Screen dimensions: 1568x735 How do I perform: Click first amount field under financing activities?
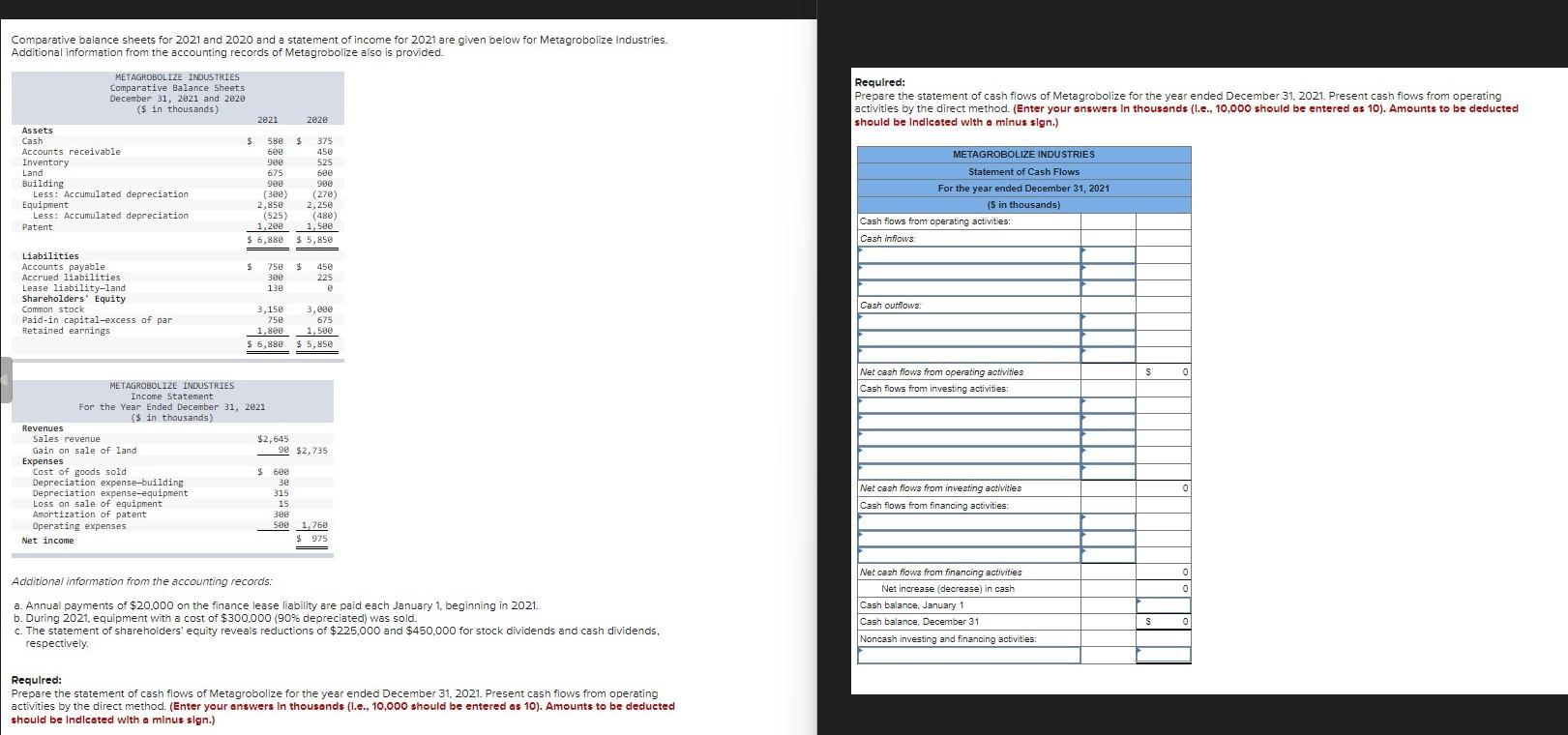coord(1109,522)
